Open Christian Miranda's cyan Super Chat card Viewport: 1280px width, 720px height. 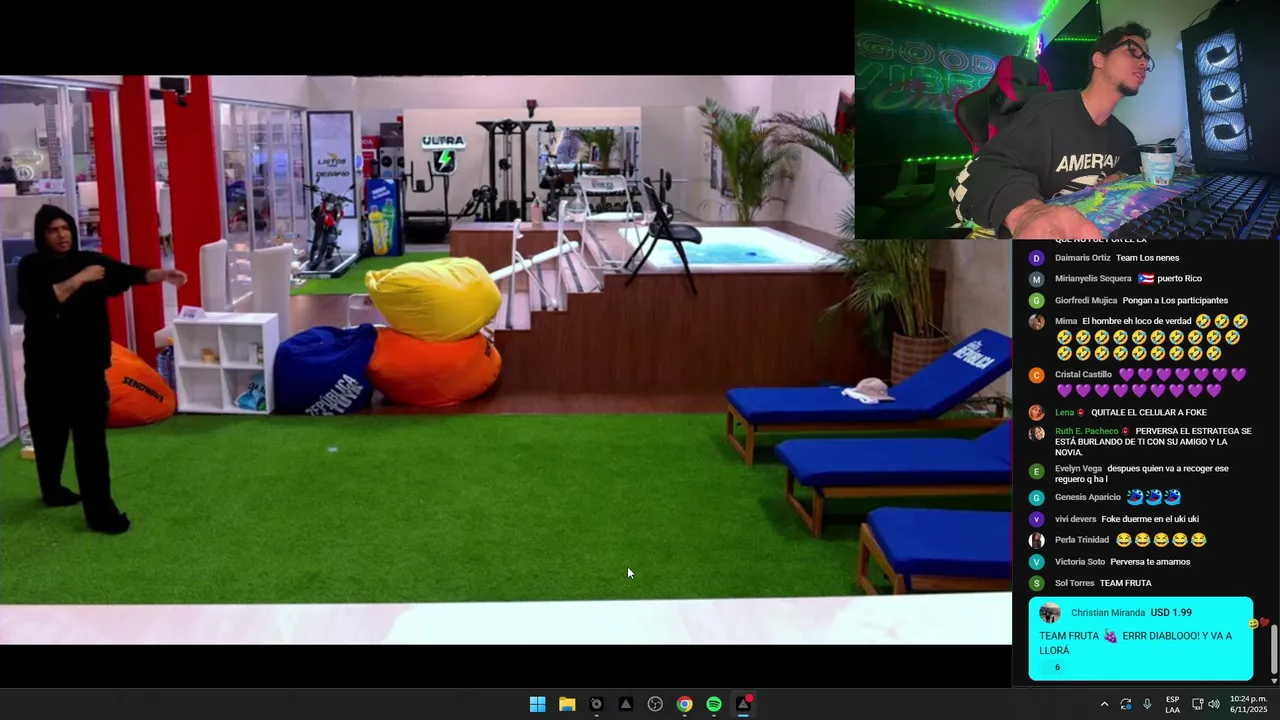pyautogui.click(x=1140, y=639)
